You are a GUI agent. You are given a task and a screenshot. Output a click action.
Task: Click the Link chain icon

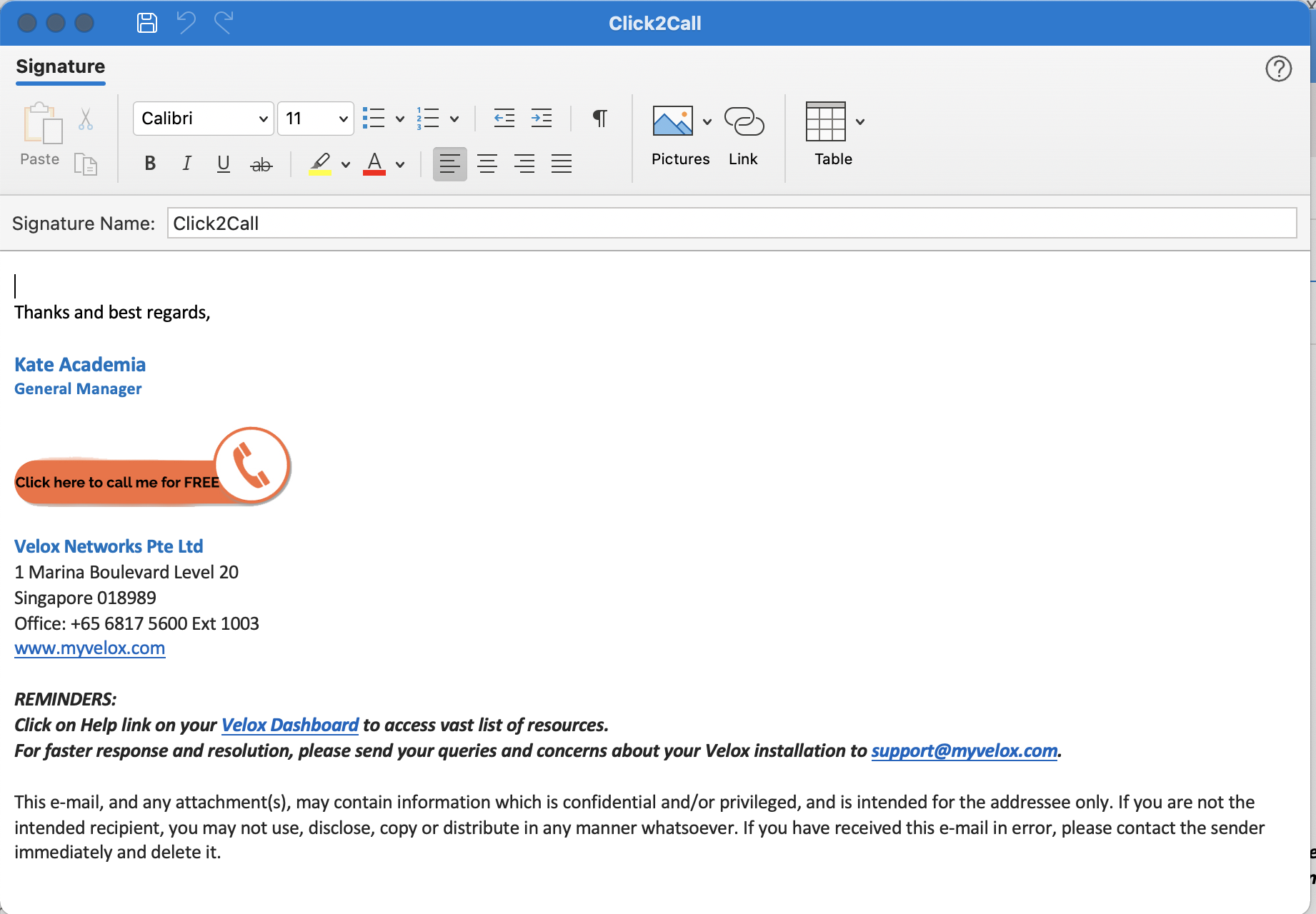tap(744, 121)
